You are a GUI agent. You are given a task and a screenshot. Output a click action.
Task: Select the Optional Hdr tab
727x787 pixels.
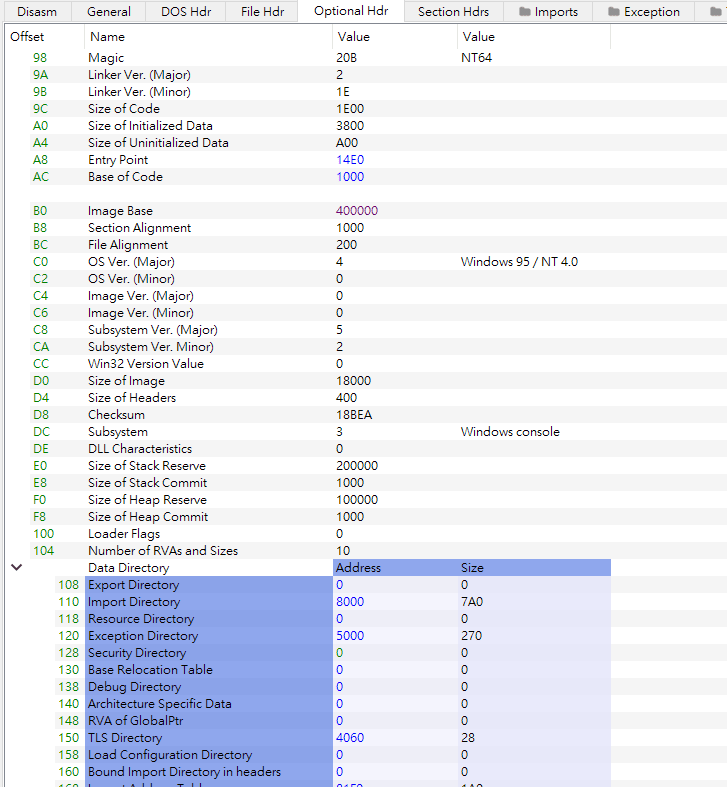pos(351,11)
